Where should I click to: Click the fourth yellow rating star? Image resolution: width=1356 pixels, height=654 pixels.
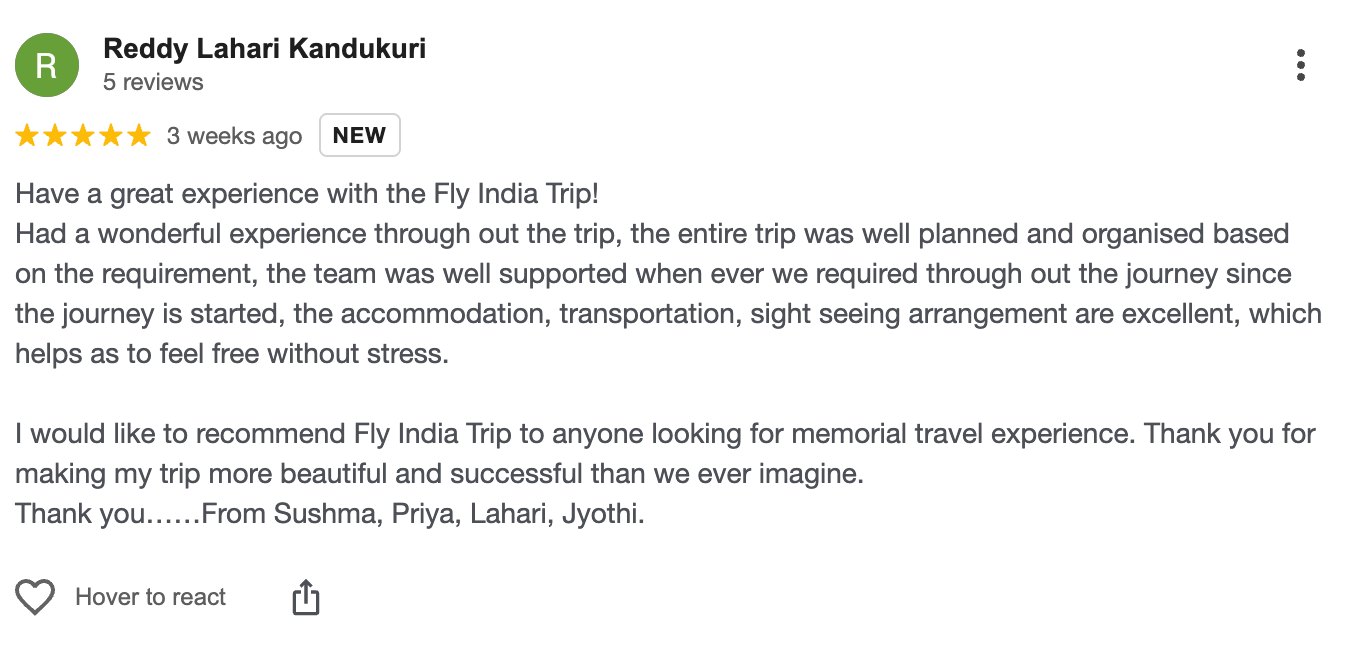[x=111, y=136]
